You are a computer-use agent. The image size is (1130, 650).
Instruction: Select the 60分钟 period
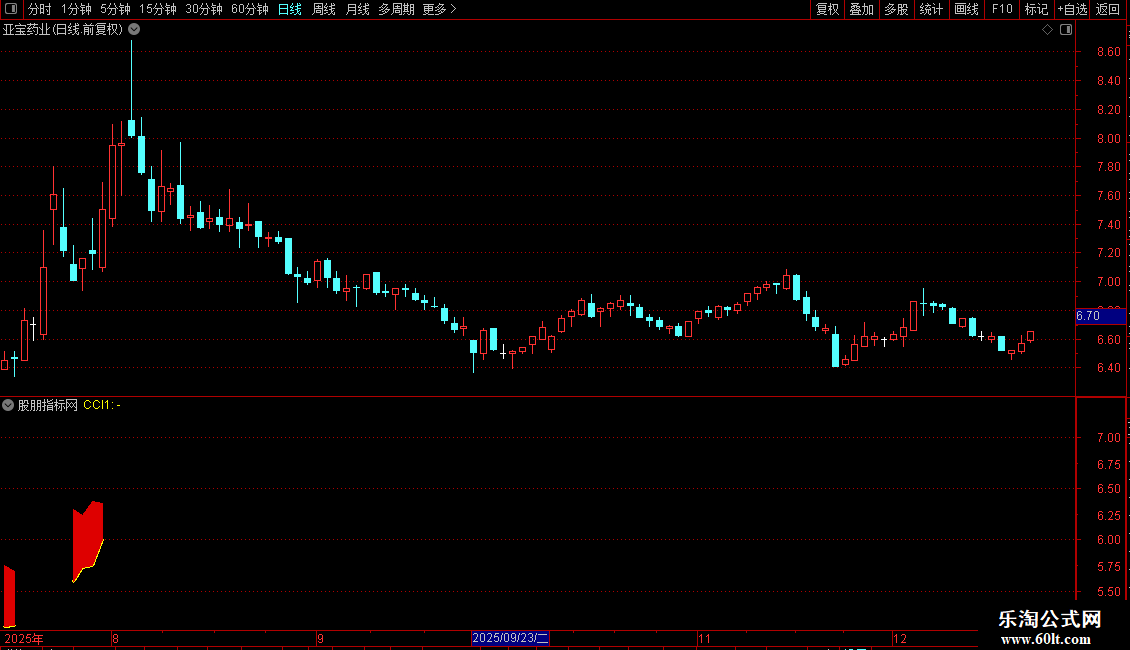[x=249, y=9]
